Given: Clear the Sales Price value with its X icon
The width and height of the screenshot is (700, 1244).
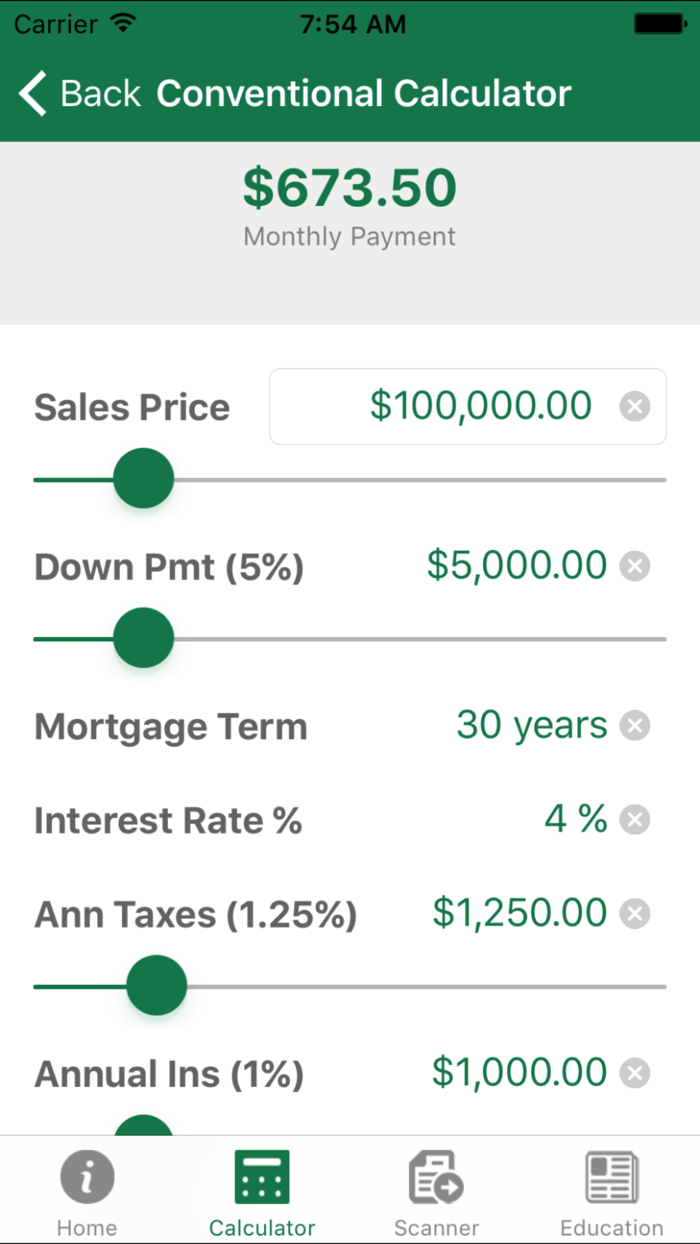Looking at the screenshot, I should click(635, 406).
